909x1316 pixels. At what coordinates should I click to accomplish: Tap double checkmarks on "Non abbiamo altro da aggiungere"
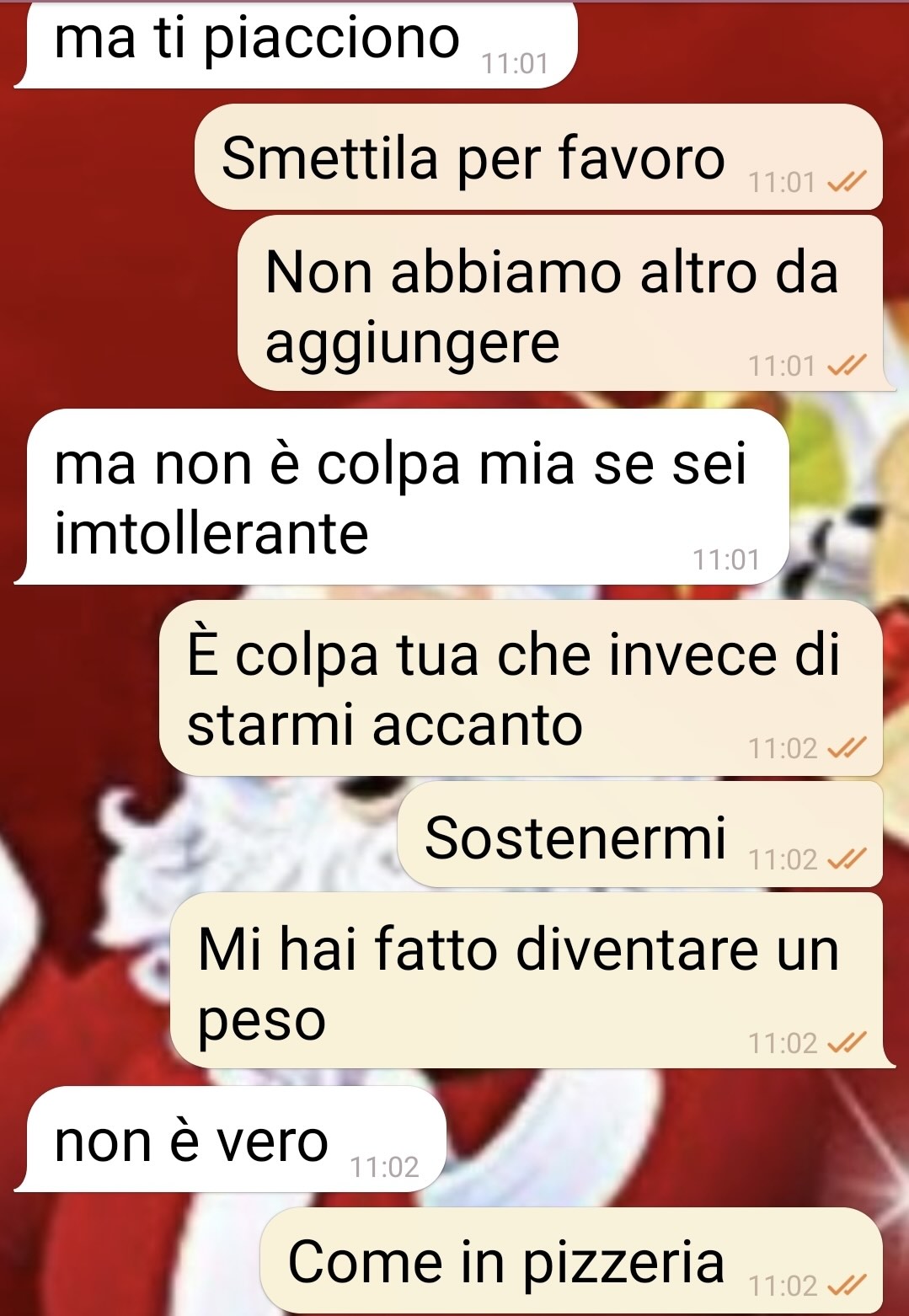pyautogui.click(x=847, y=366)
